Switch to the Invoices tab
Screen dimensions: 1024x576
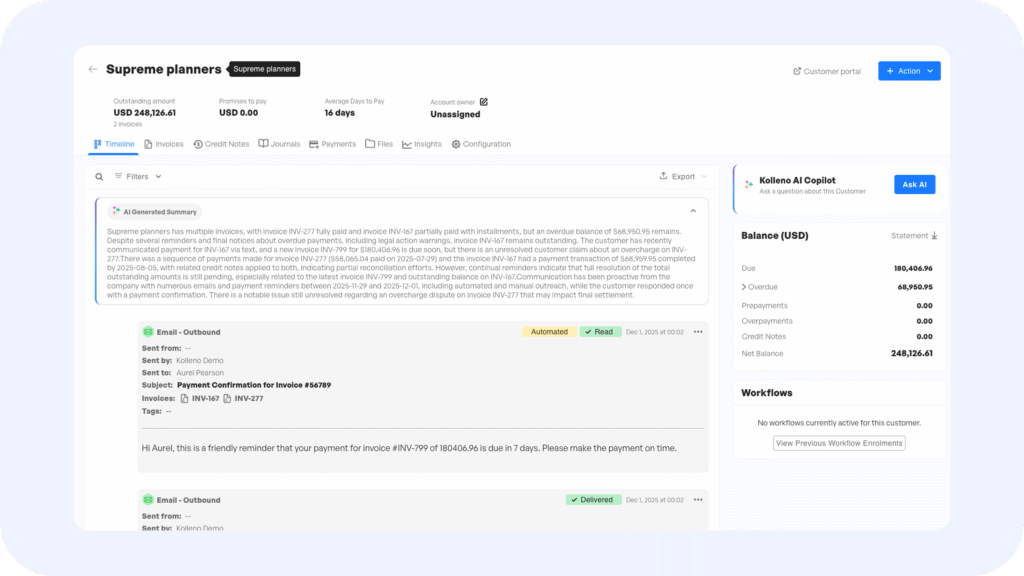point(164,144)
